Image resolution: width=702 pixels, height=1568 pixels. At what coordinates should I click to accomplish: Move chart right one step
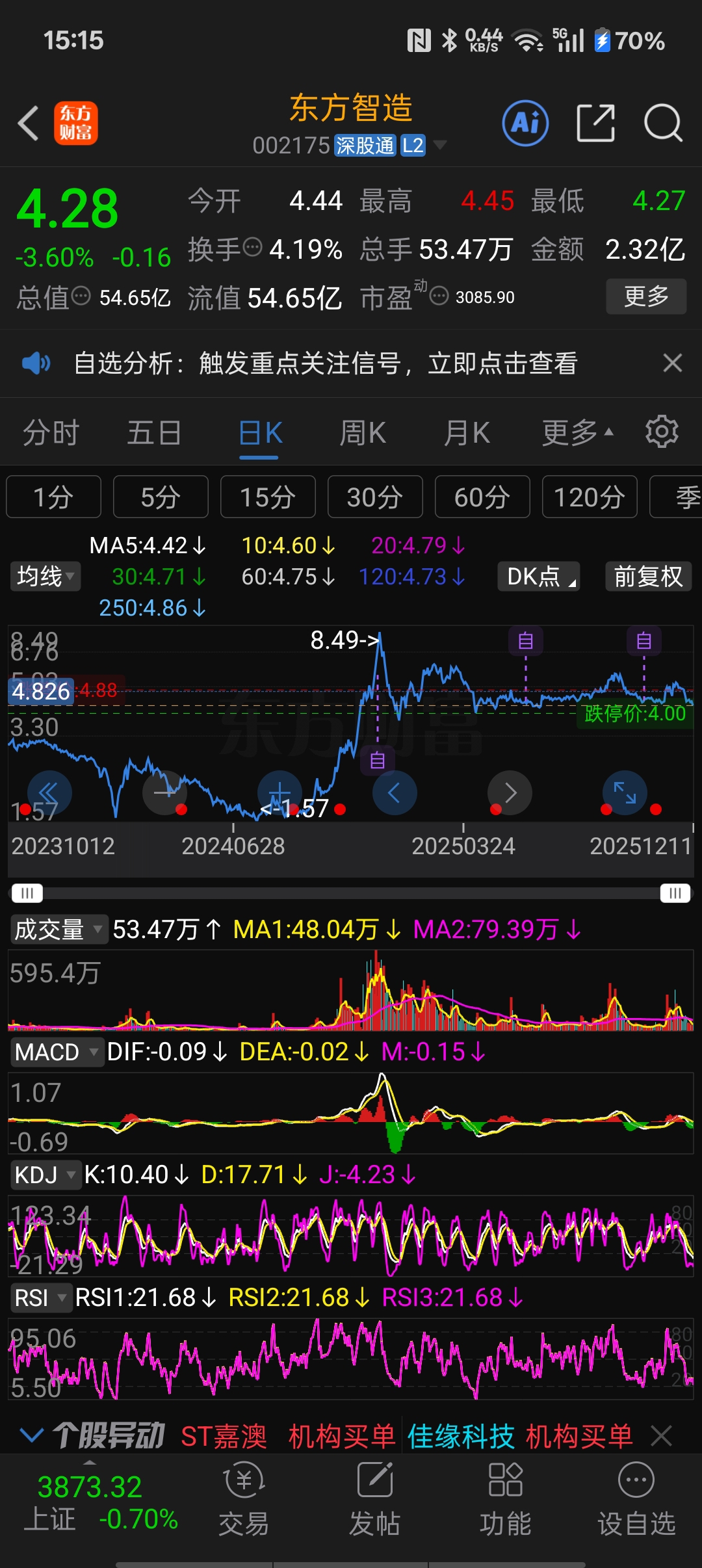[x=510, y=793]
